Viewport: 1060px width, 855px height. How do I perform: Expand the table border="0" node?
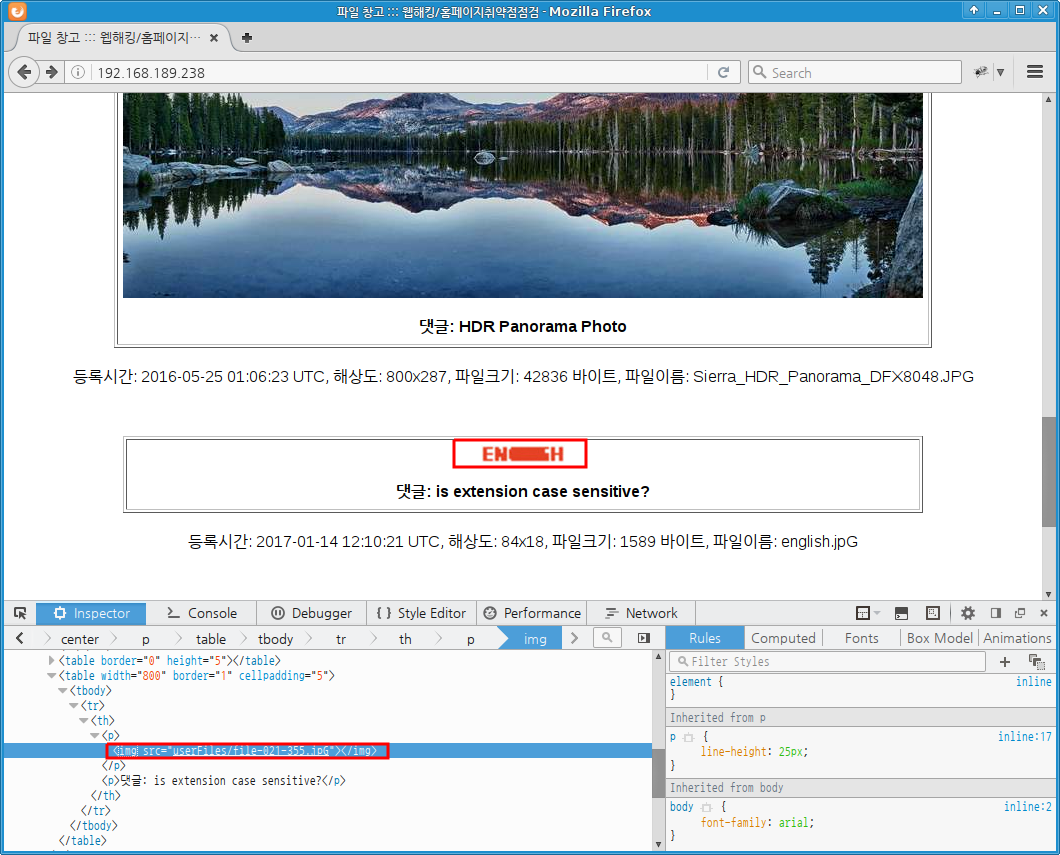click(51, 660)
